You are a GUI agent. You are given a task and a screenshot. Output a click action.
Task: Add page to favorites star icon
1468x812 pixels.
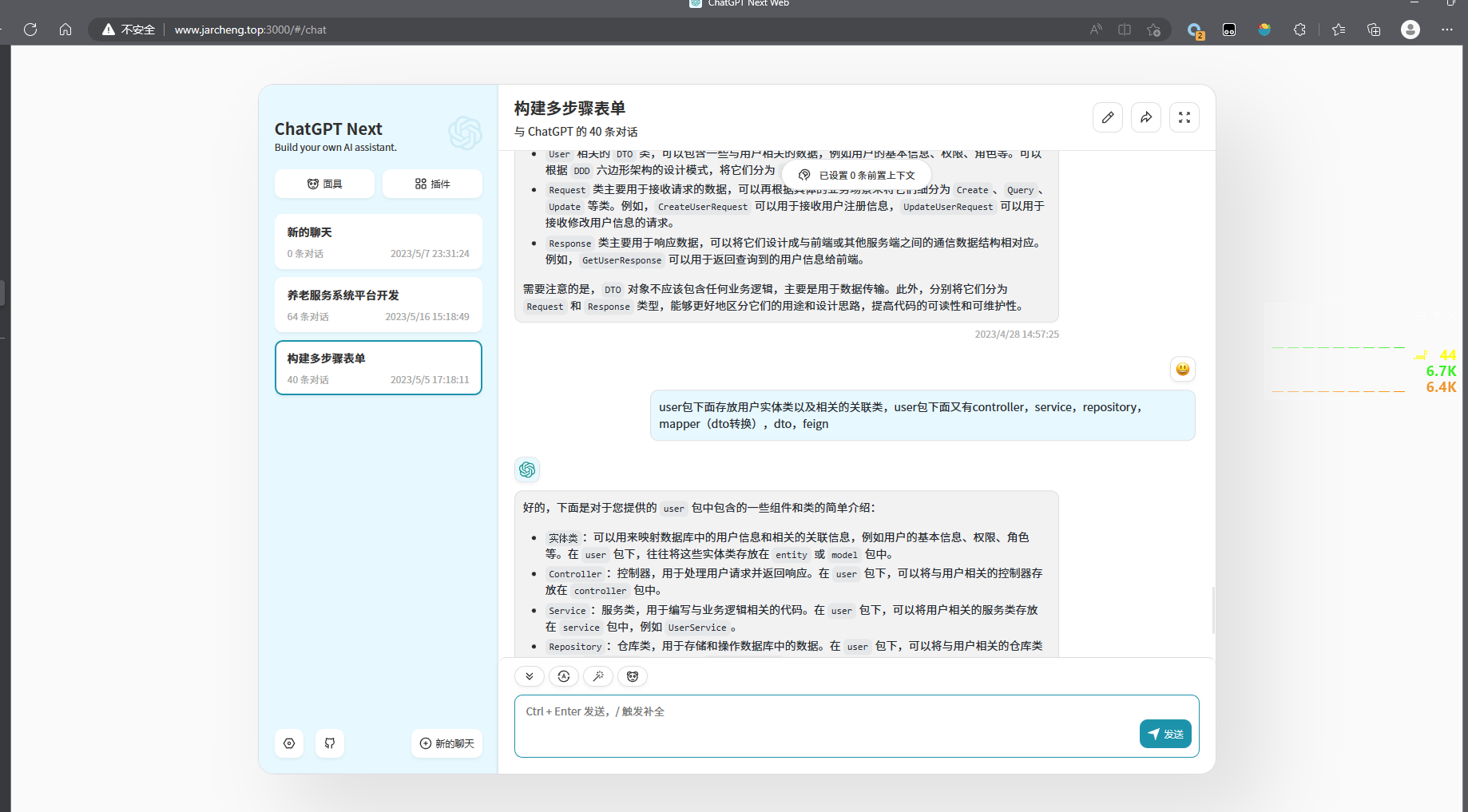click(x=1153, y=30)
